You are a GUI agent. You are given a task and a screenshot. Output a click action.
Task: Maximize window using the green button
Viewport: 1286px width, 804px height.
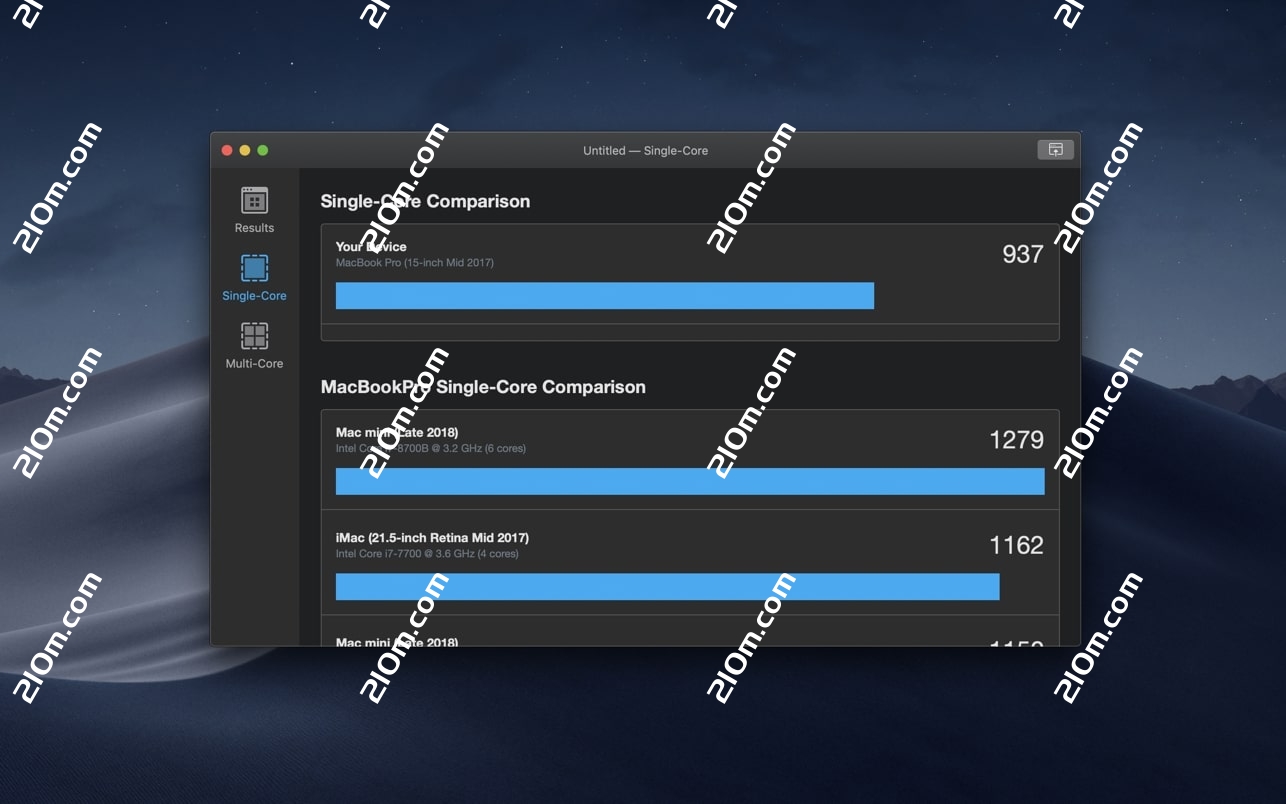coord(263,150)
